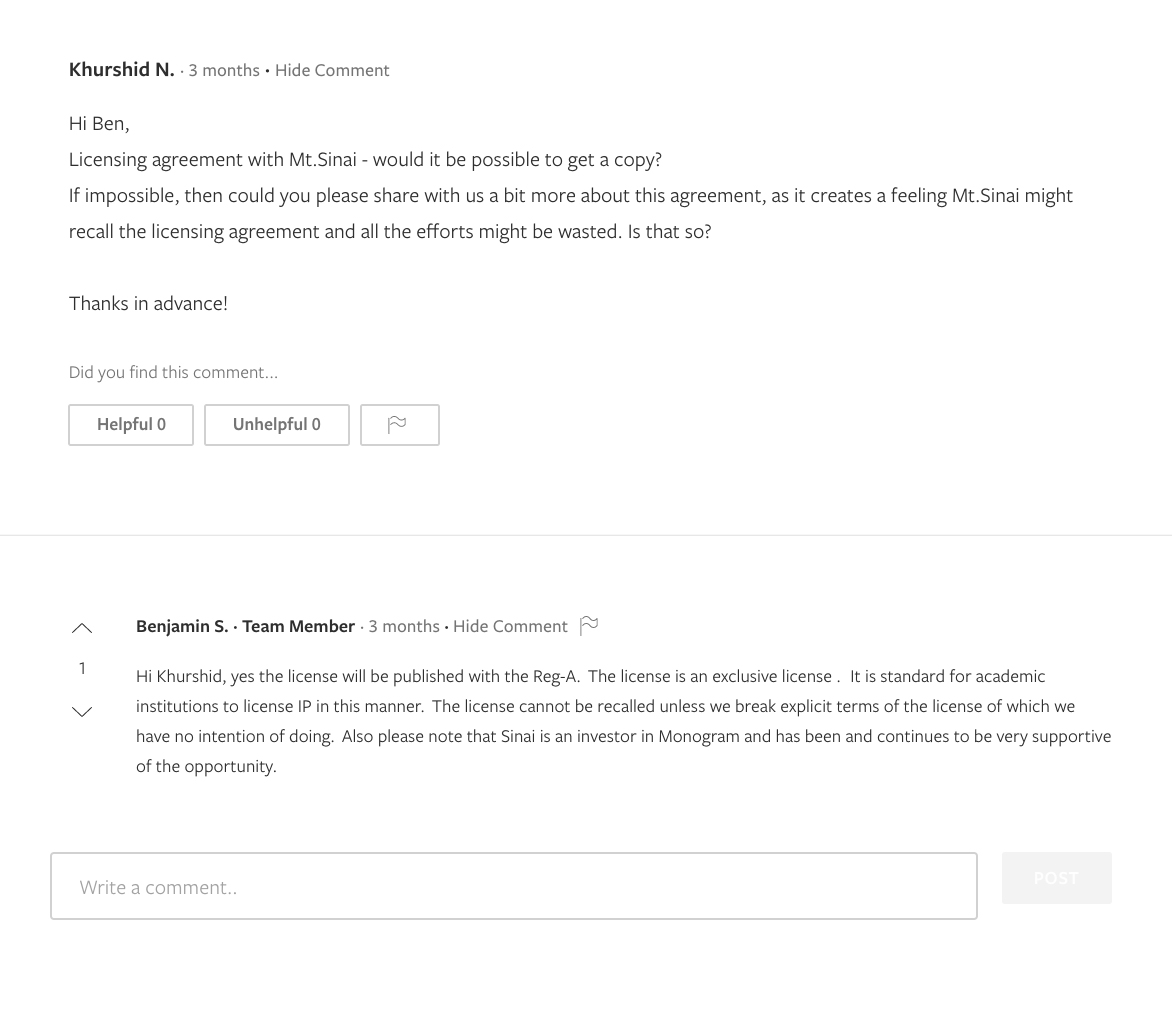Click the reply vote count number
Screen dimensions: 1172x1010
click(x=82, y=668)
